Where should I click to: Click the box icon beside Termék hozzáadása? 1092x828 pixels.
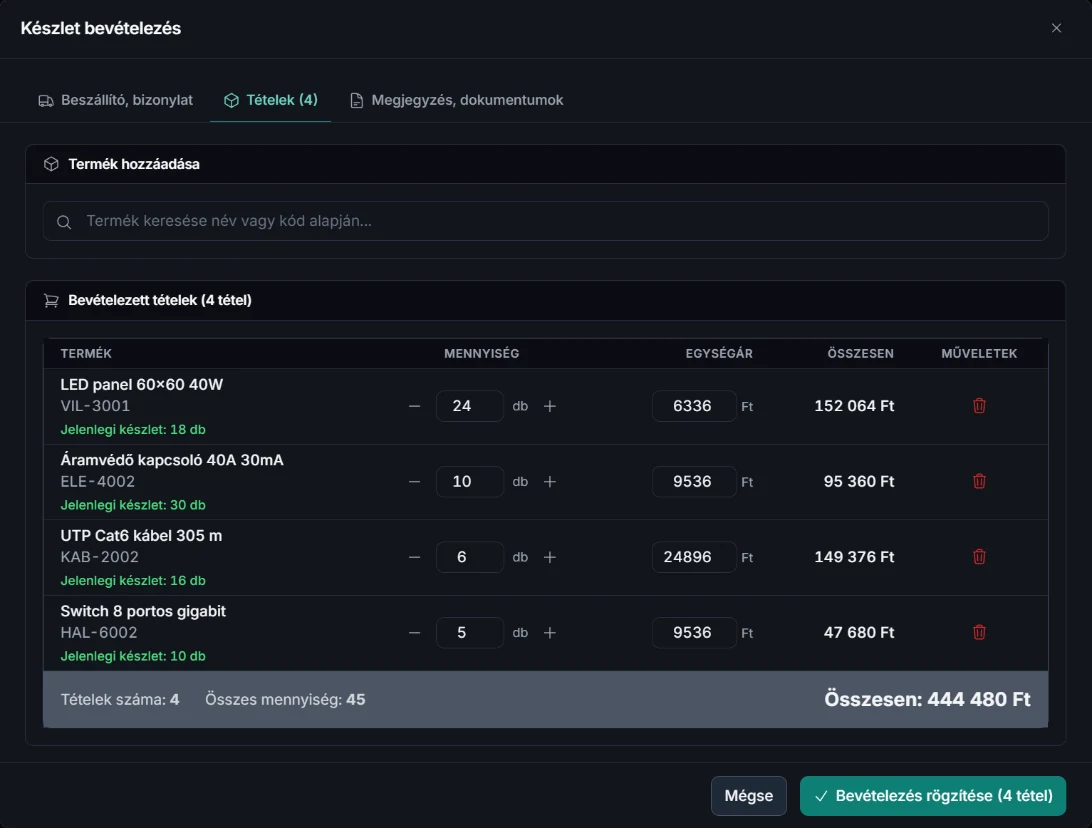point(51,164)
